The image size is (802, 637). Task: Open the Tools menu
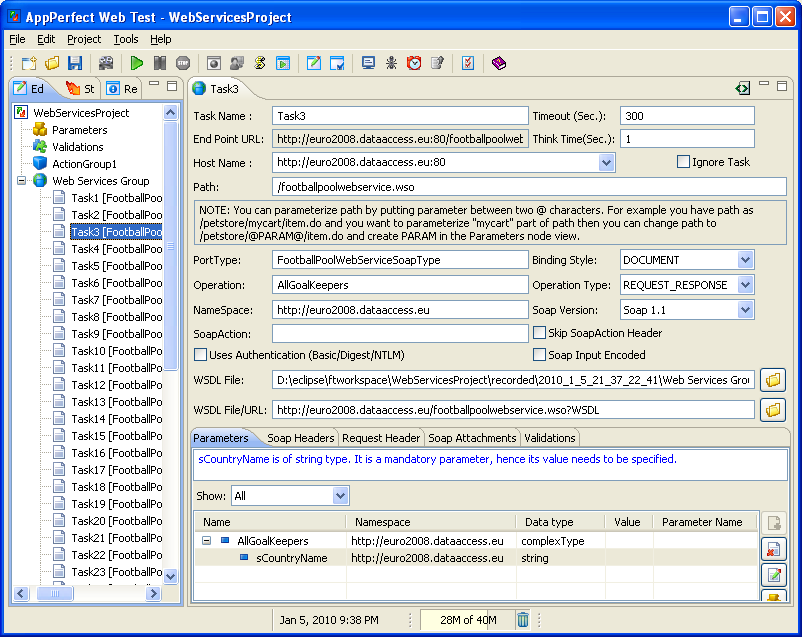click(125, 39)
